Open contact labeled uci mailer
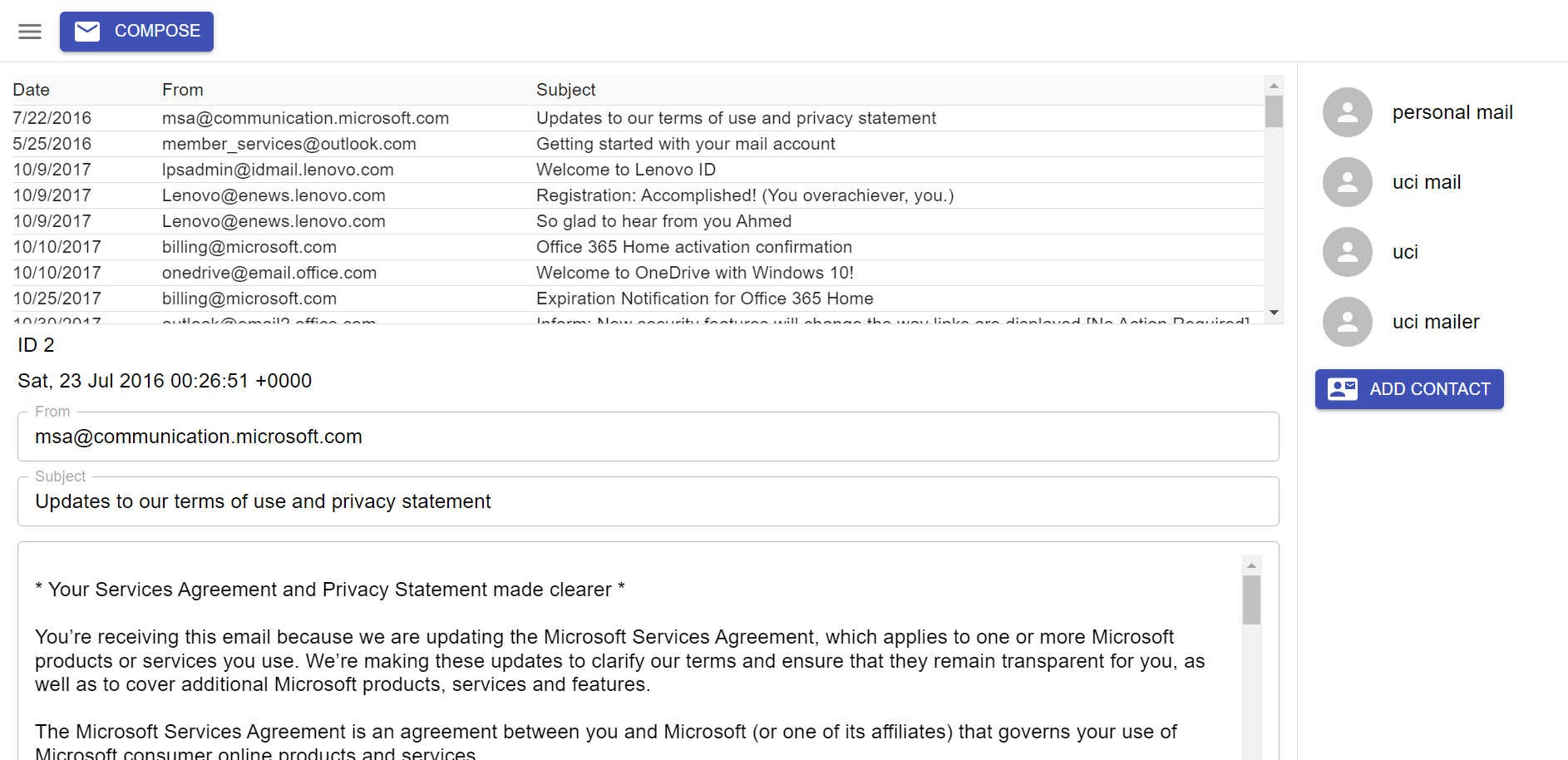 point(1436,322)
